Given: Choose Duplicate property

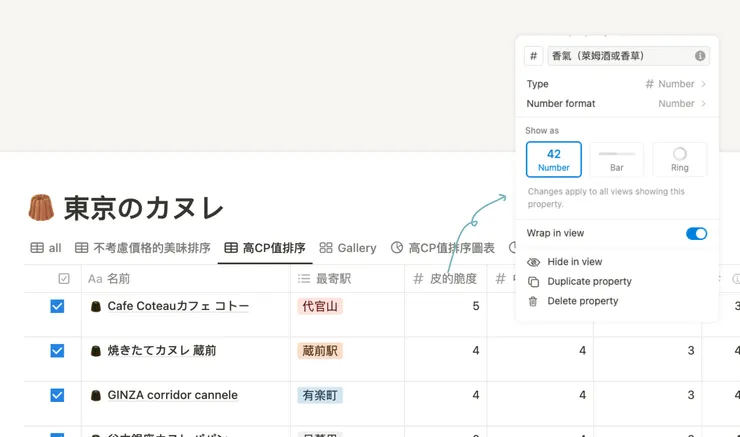Looking at the screenshot, I should [616, 282].
